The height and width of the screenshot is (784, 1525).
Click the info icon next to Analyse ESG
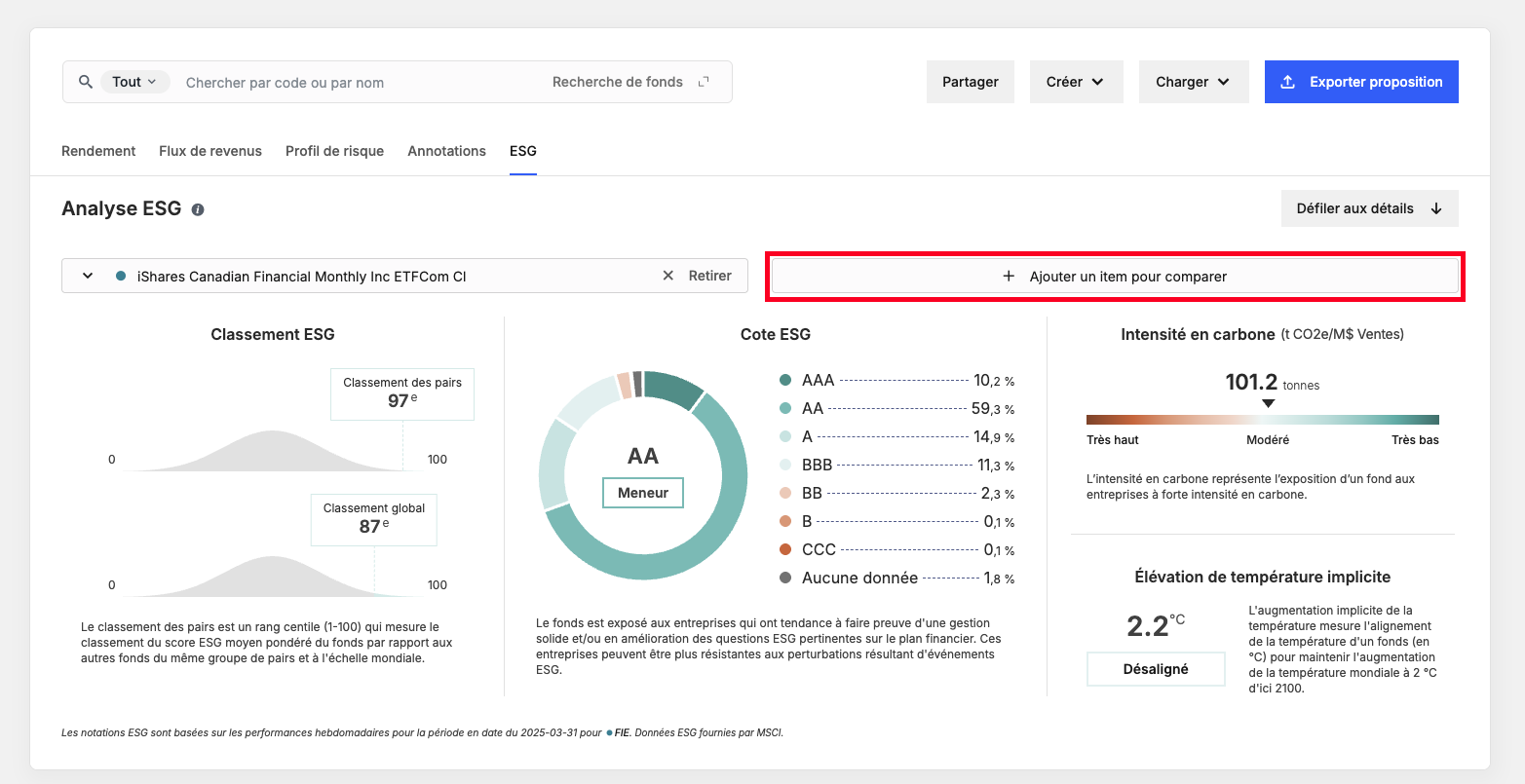[198, 209]
